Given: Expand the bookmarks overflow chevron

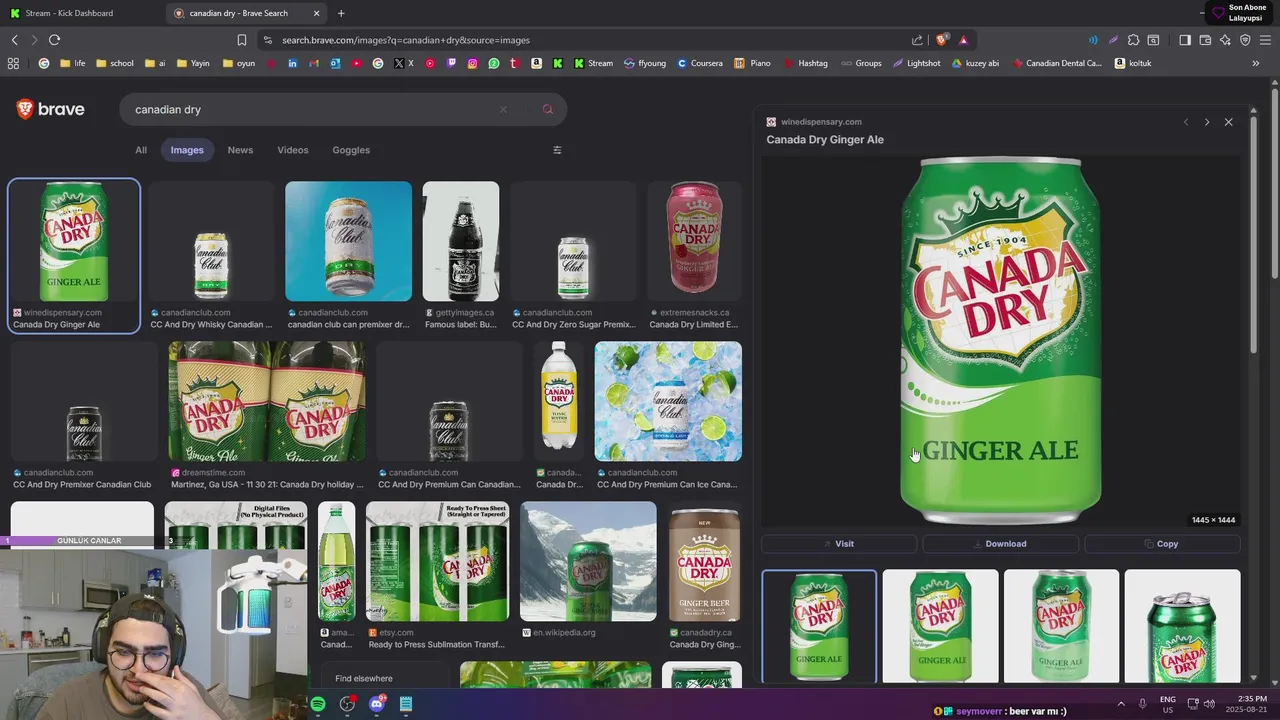Looking at the screenshot, I should click(1255, 63).
